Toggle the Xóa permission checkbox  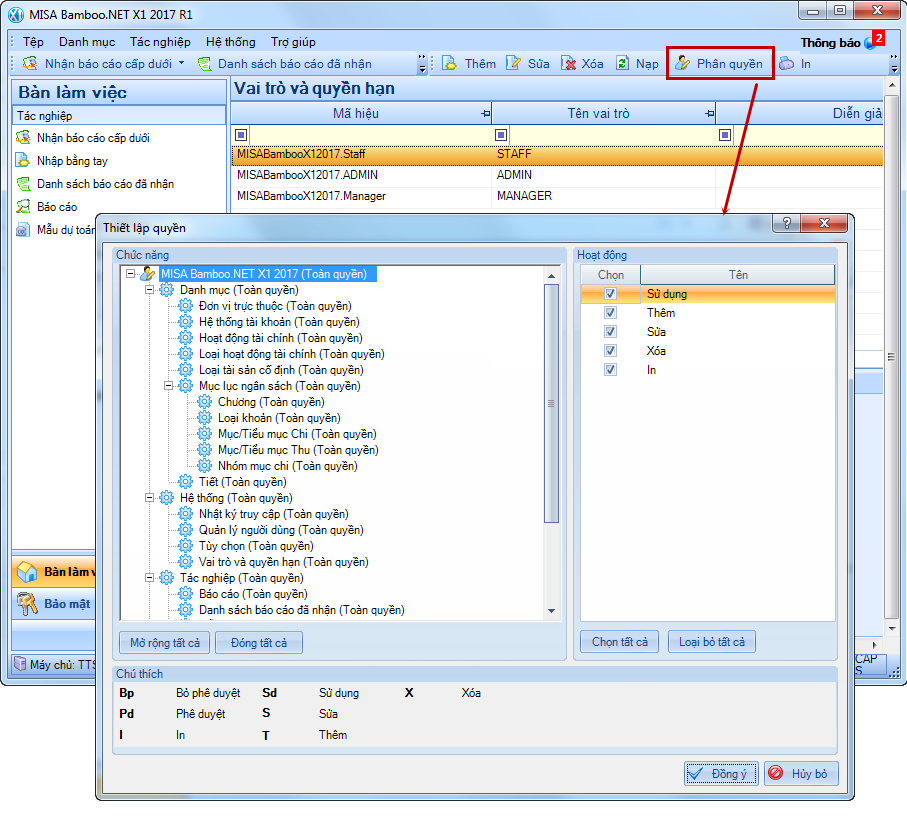coord(610,351)
